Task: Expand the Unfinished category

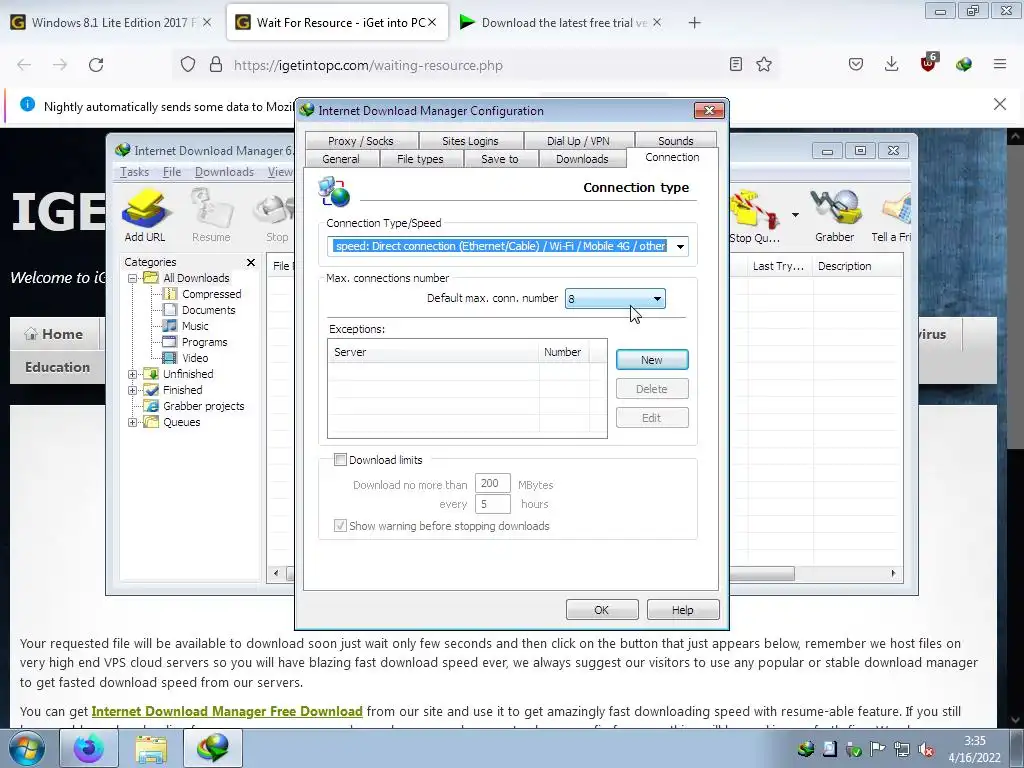Action: pos(133,374)
